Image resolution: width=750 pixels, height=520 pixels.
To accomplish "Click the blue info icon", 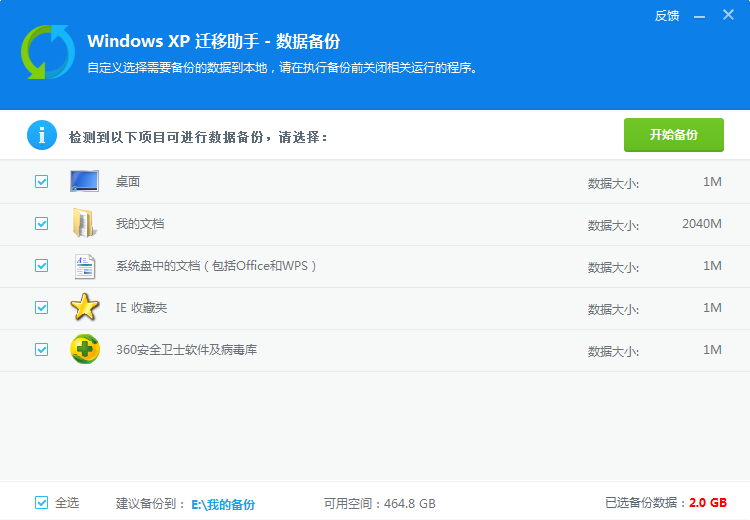I will pyautogui.click(x=42, y=135).
